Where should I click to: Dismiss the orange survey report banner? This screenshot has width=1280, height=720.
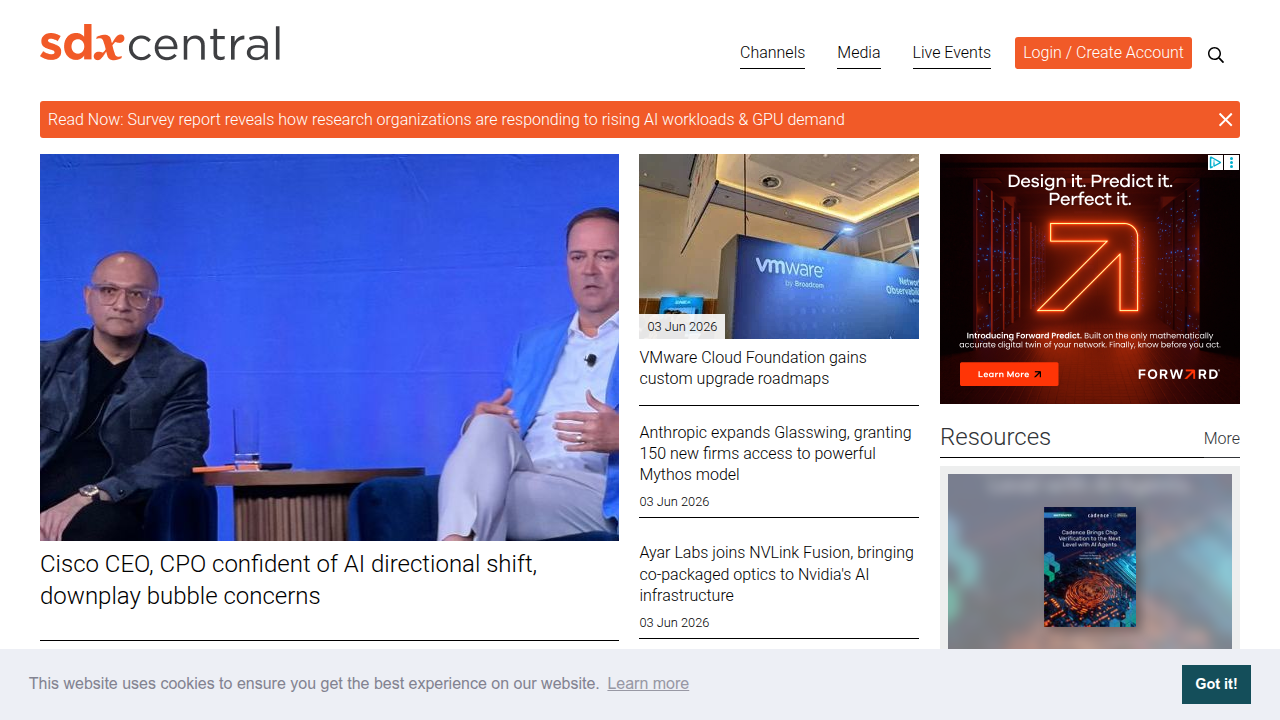pos(1225,120)
